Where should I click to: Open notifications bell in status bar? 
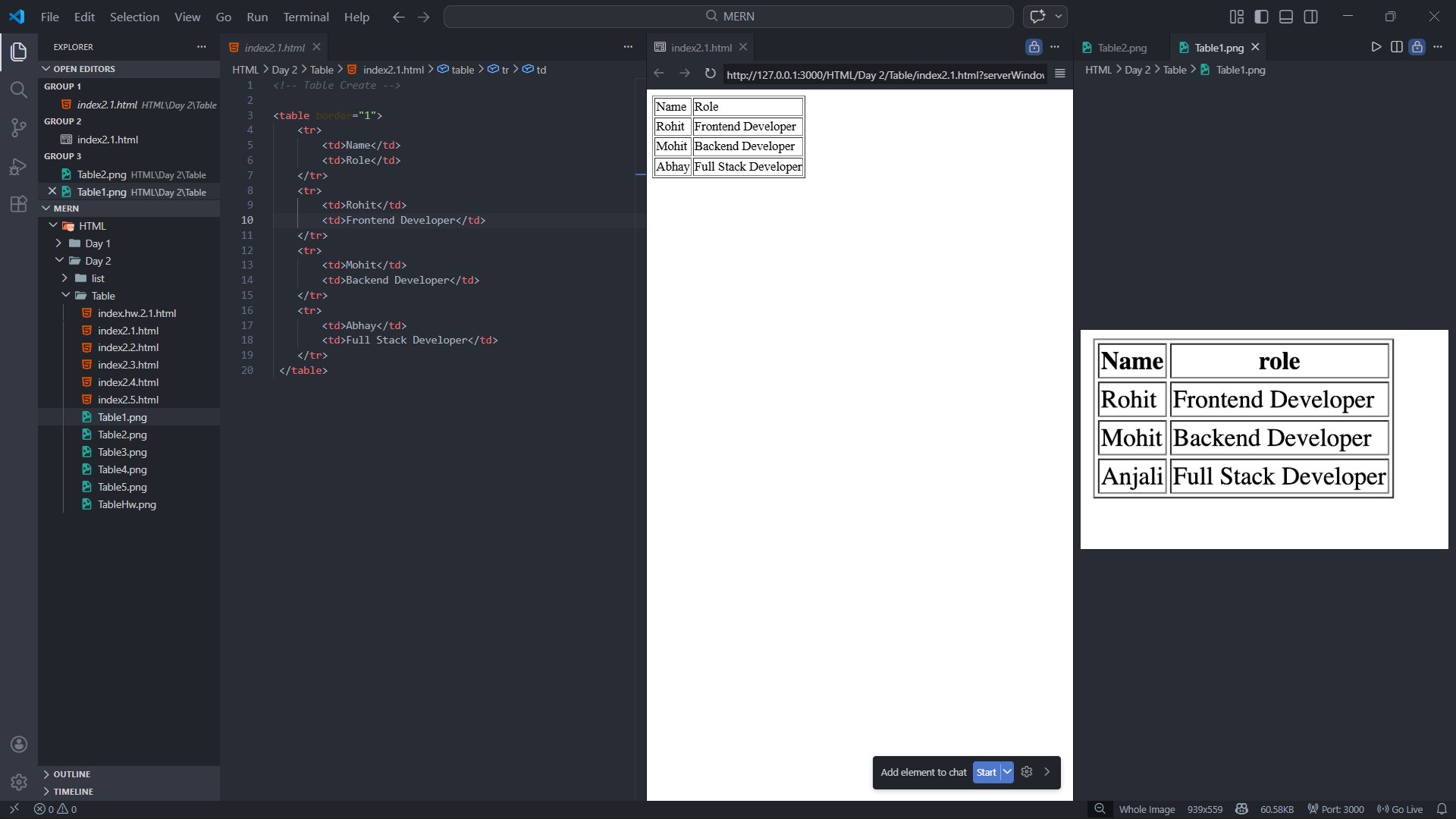[x=1442, y=809]
